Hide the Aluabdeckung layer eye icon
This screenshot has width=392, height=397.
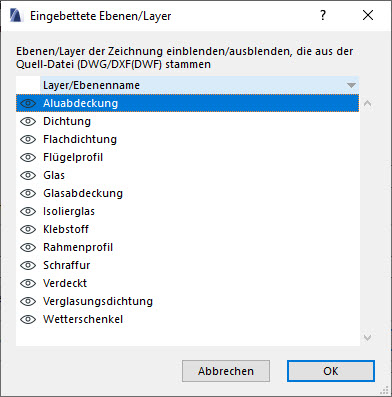(x=28, y=103)
